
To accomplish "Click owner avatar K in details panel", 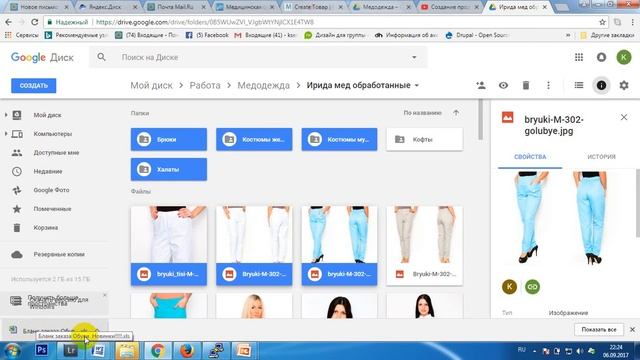I will [x=509, y=287].
